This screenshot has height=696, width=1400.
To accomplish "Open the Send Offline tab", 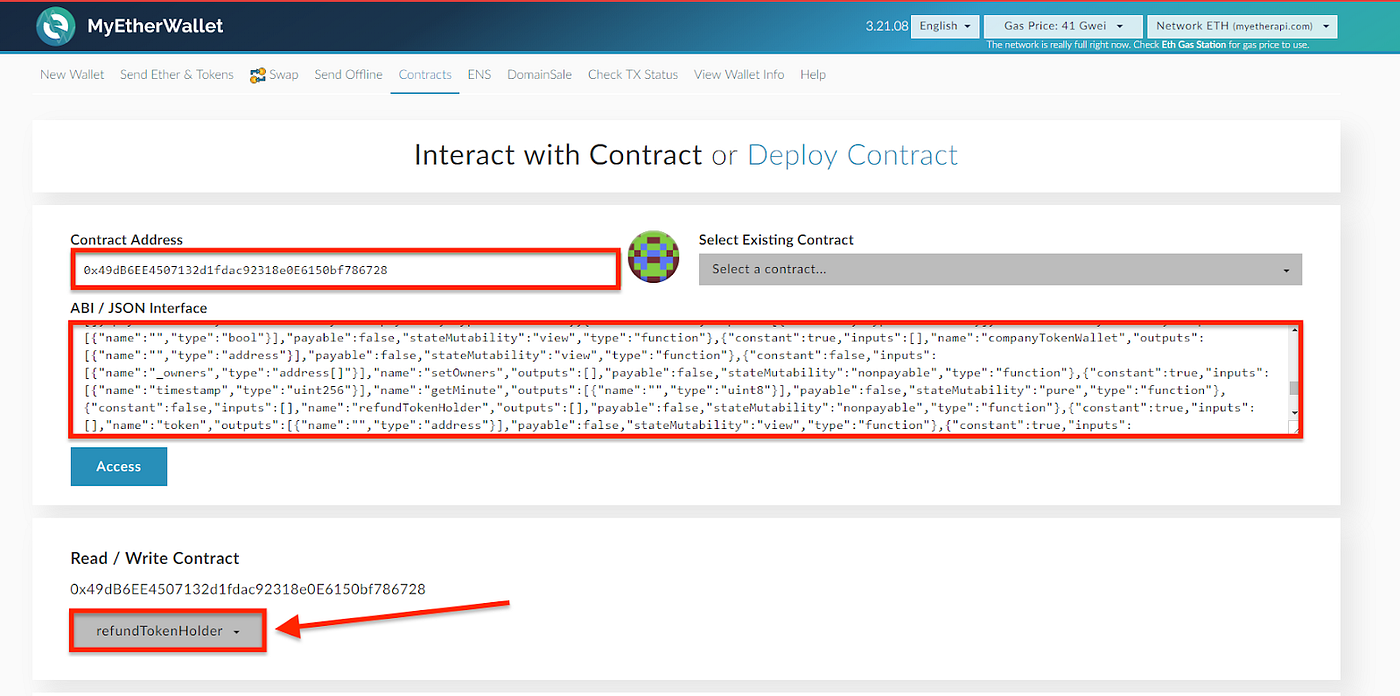I will tap(348, 75).
